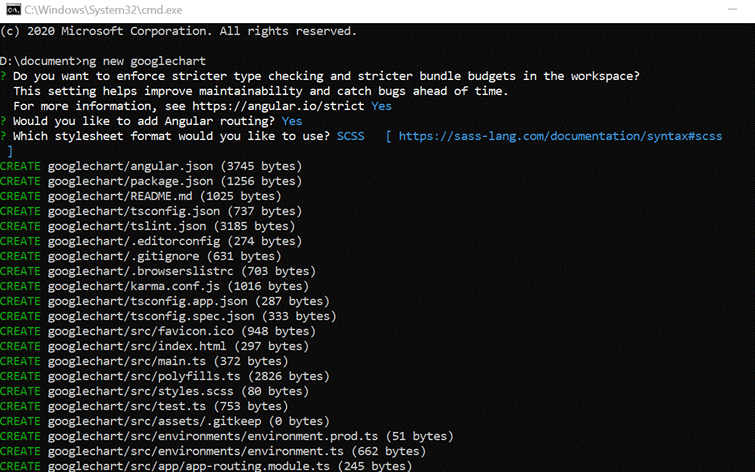Click the green CREATE label before angular.json
Screen dimensions: 755x472
click(x=20, y=166)
